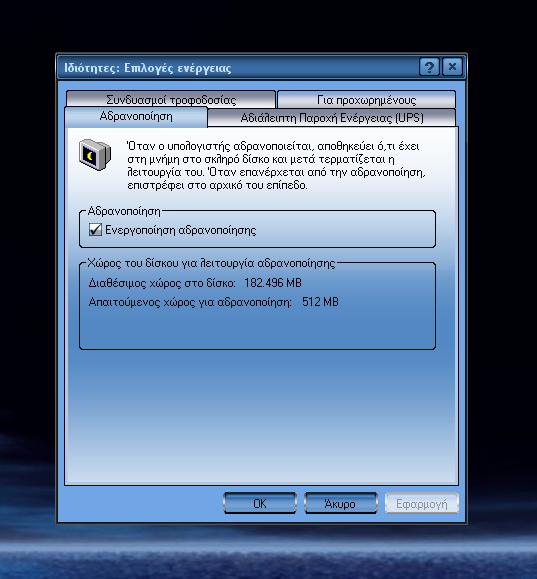Click the Απαιτούμενος χώρος για αδρανοποίηση label
537x579 pixels.
(190, 302)
